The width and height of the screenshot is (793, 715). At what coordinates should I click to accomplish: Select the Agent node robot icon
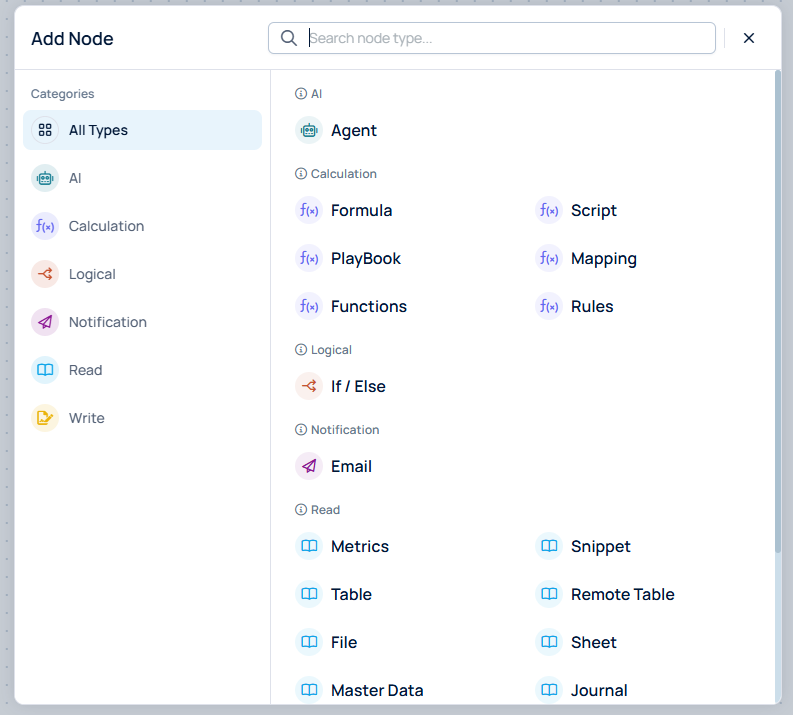309,130
